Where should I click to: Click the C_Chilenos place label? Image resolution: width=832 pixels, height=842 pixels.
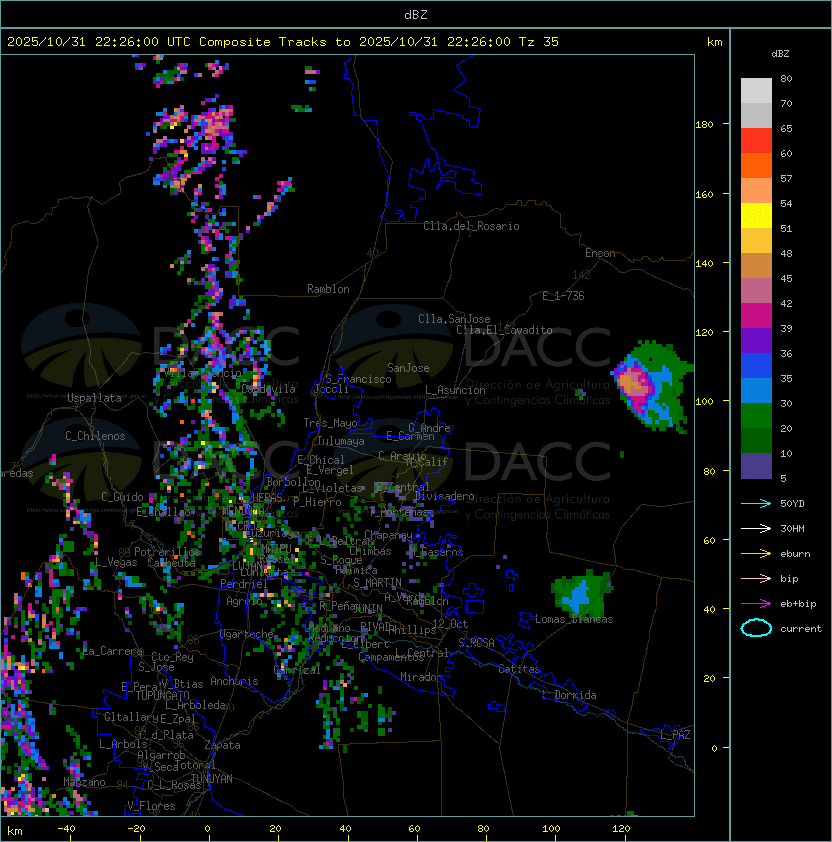click(95, 436)
